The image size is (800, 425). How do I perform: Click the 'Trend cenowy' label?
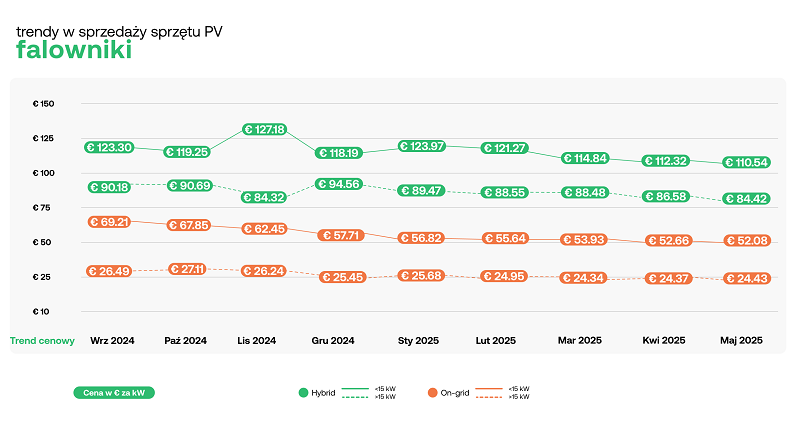(x=42, y=341)
